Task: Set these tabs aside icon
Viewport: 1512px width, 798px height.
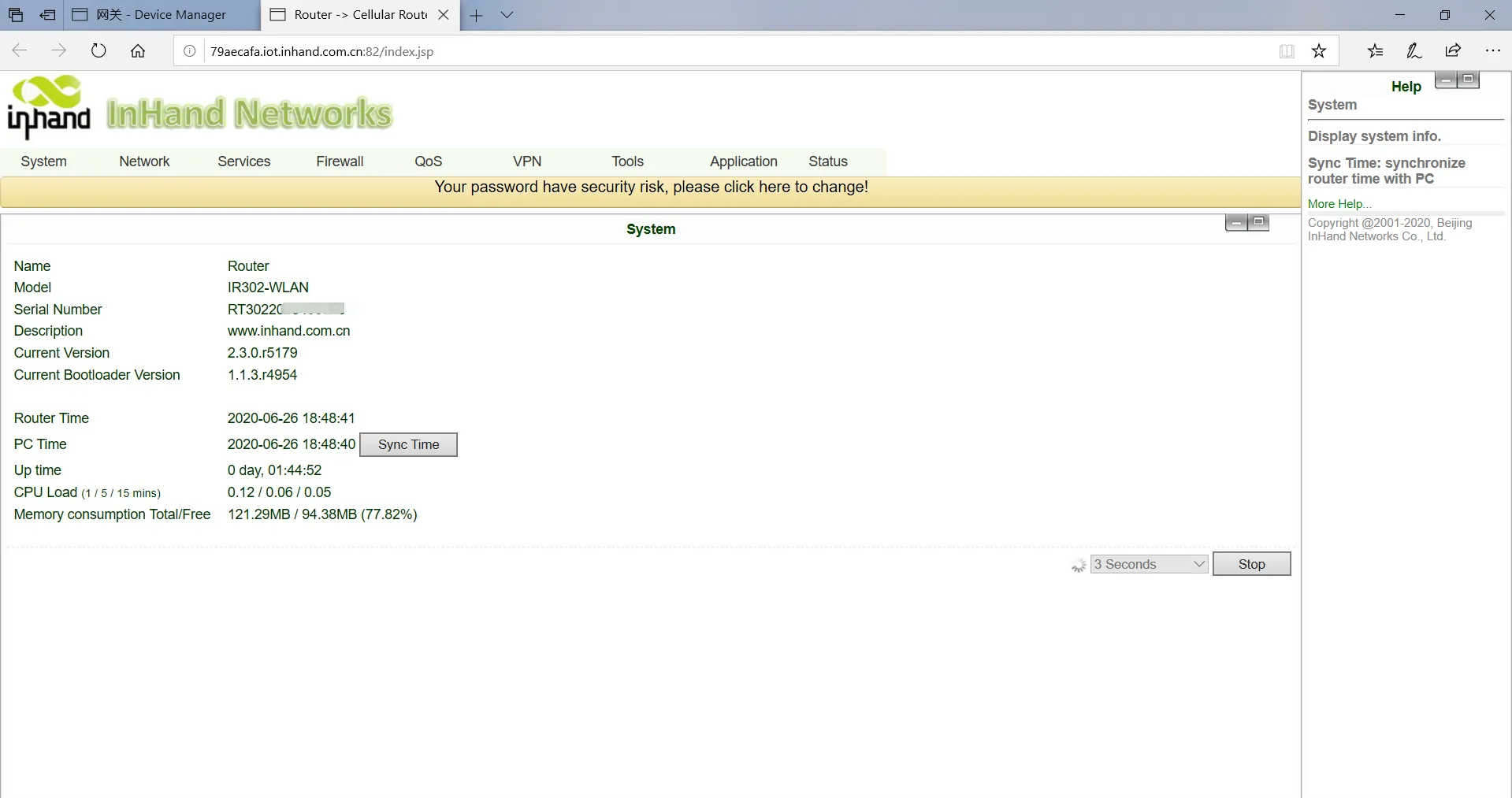Action: (x=48, y=15)
